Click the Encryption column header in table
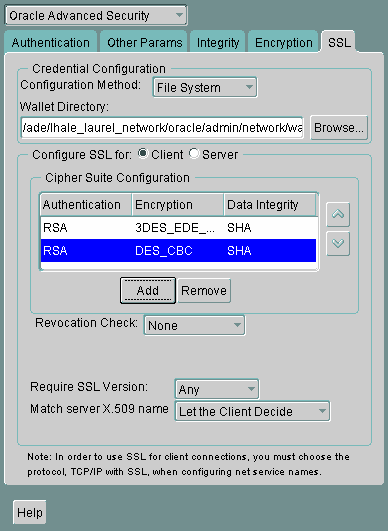The image size is (388, 531). coord(178,205)
